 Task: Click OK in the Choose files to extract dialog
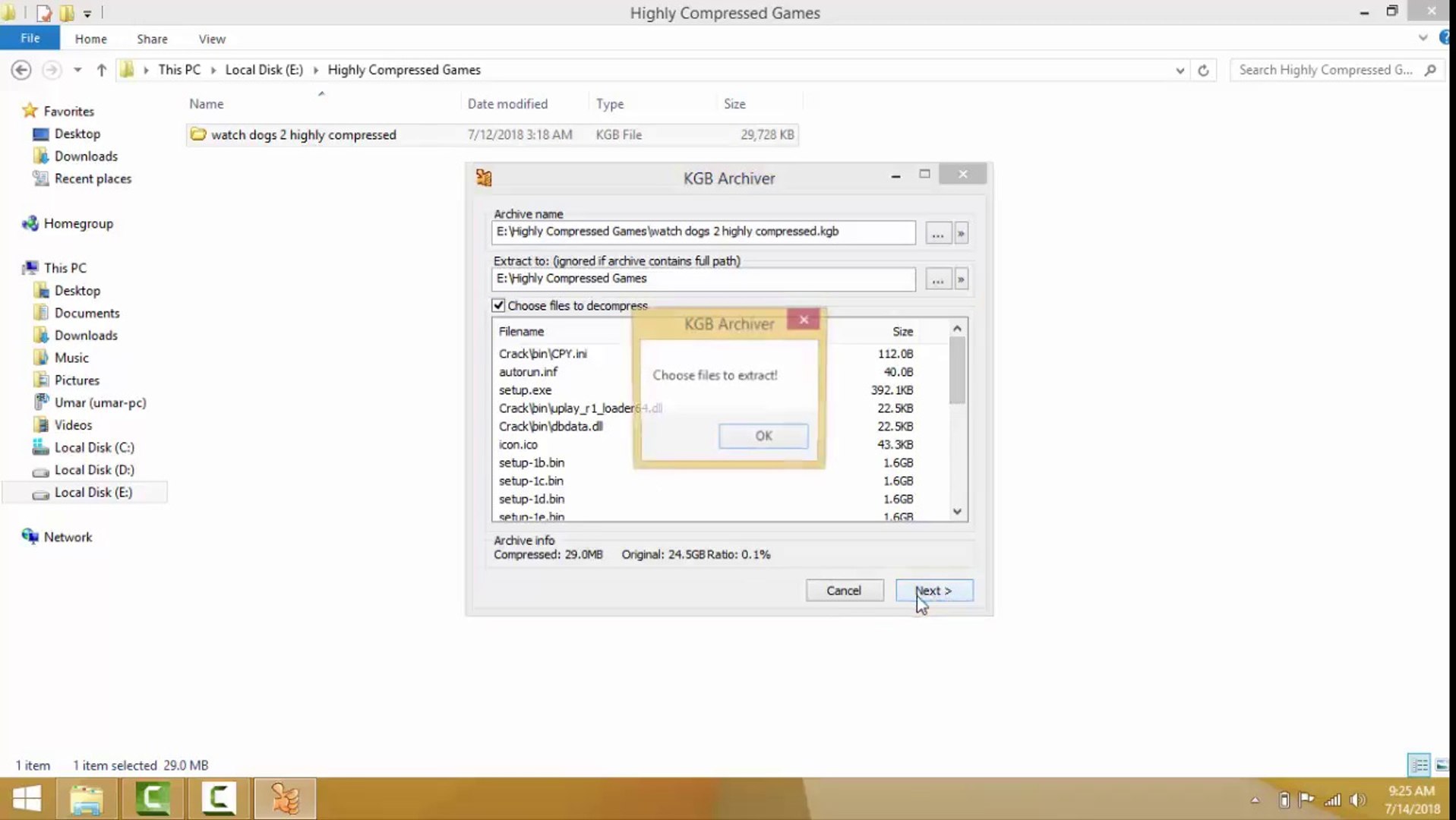763,436
